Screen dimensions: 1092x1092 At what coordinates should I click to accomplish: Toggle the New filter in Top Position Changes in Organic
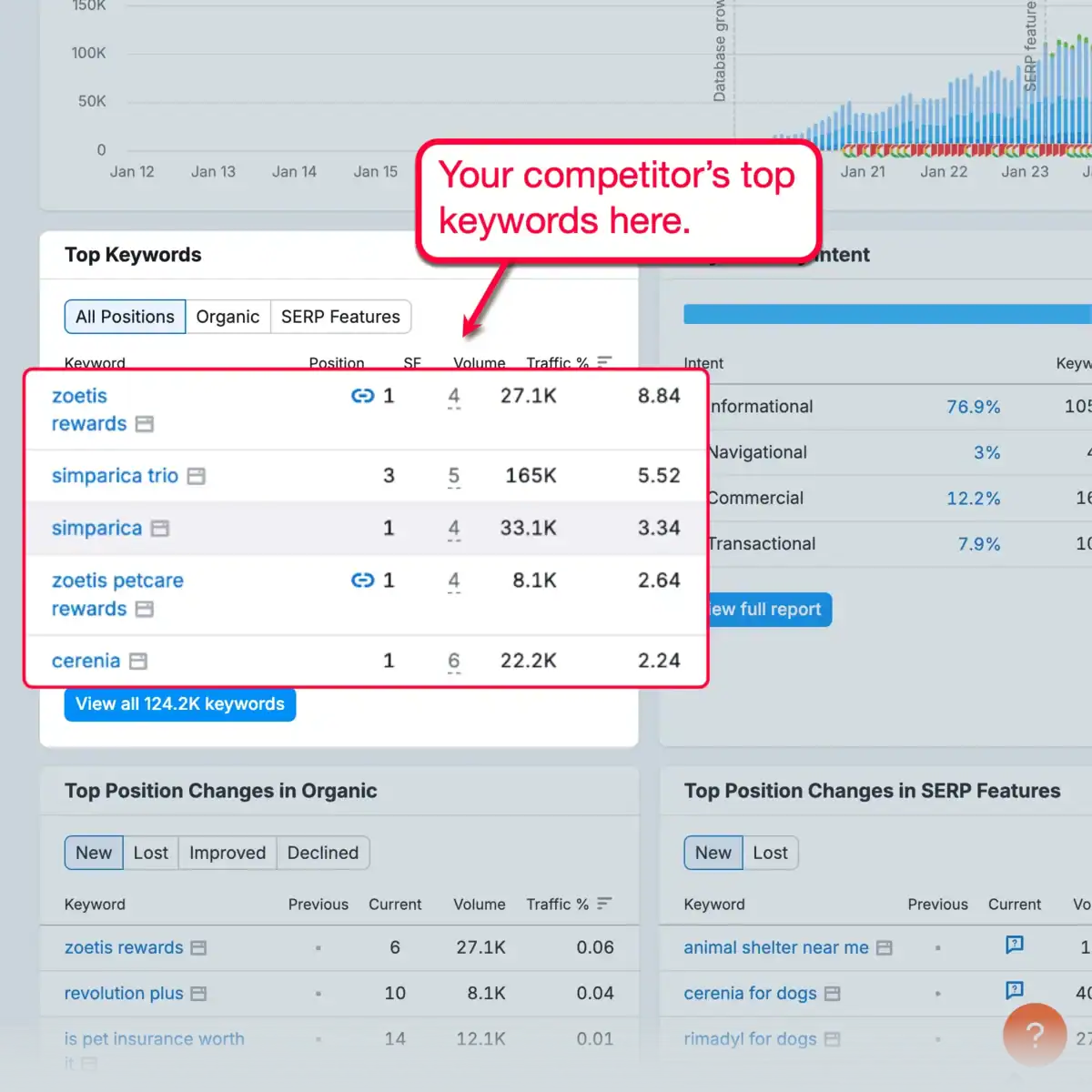tap(93, 853)
